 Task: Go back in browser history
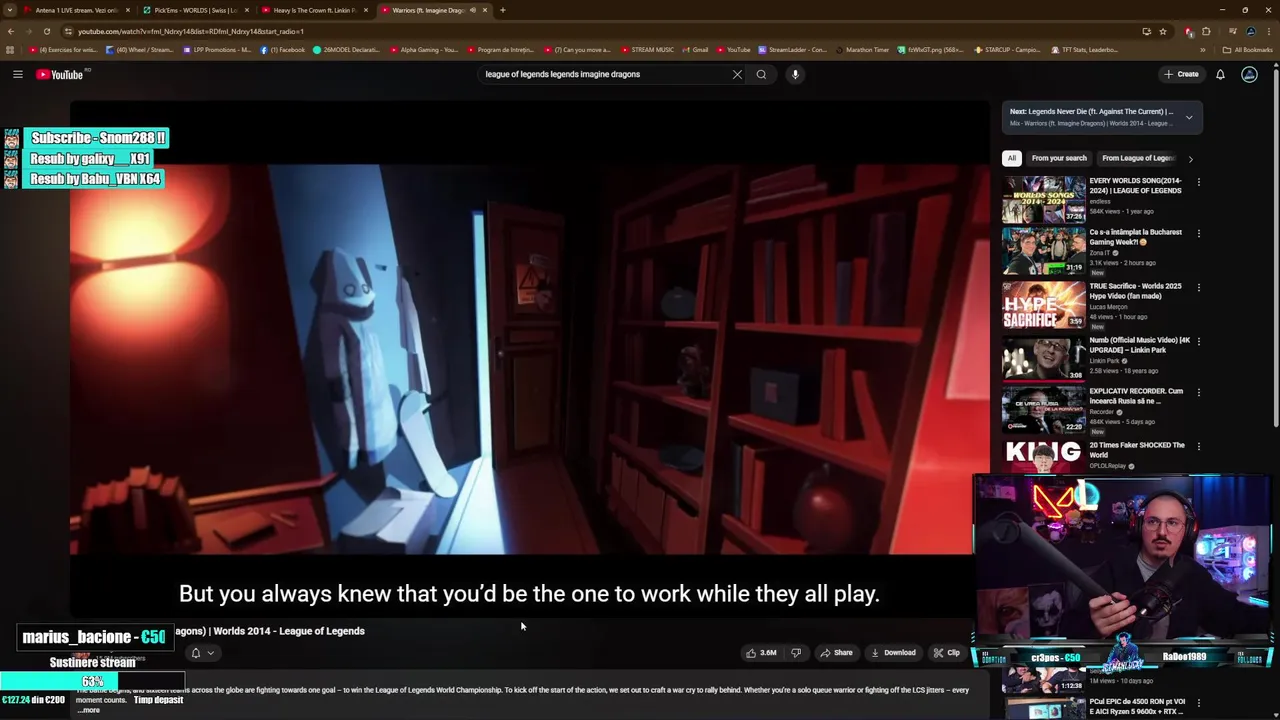click(x=11, y=31)
